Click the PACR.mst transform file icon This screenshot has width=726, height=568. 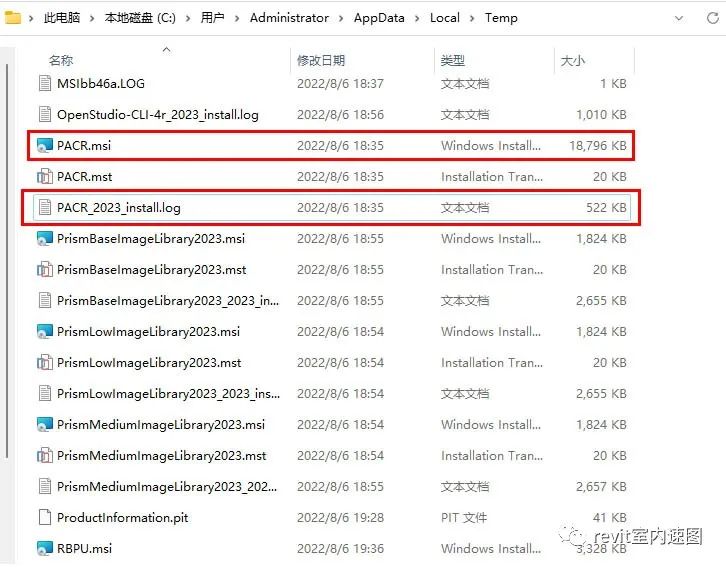point(44,176)
